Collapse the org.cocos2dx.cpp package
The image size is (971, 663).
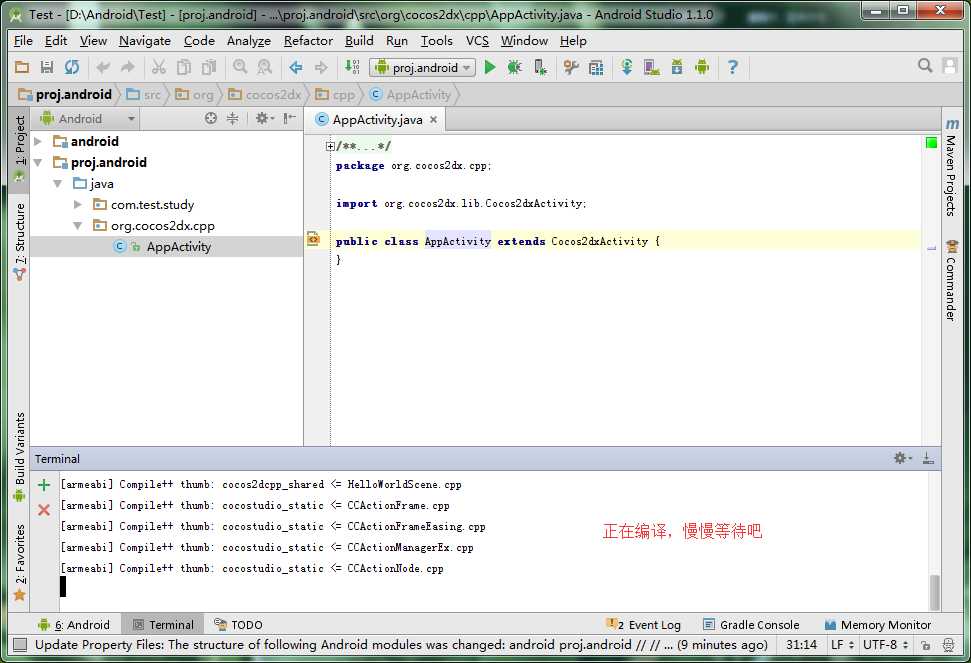(x=77, y=226)
